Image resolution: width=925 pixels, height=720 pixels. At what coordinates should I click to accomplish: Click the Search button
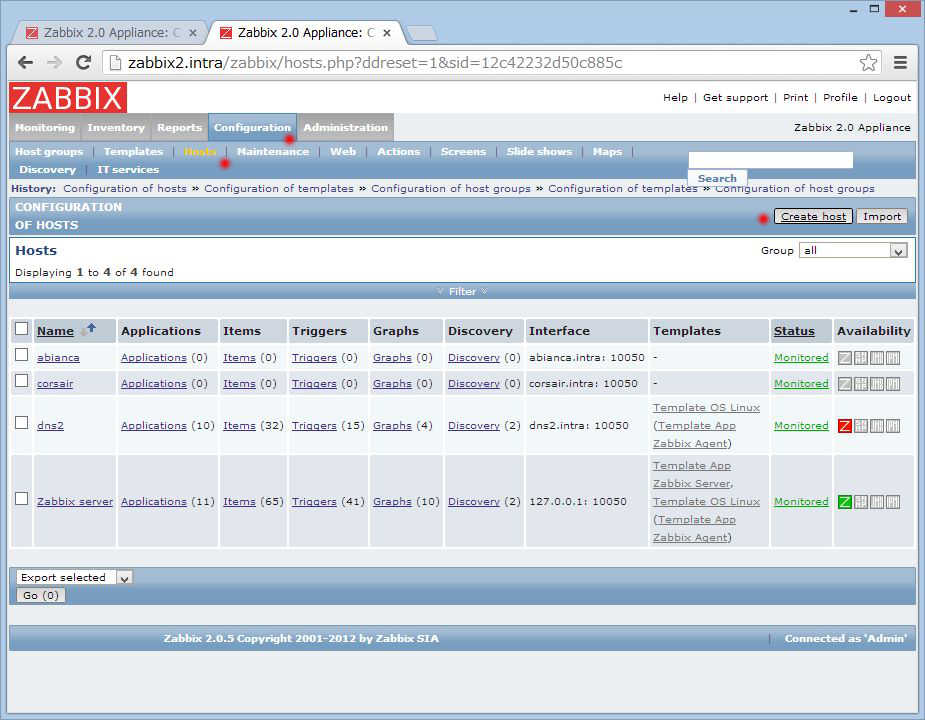(x=717, y=178)
